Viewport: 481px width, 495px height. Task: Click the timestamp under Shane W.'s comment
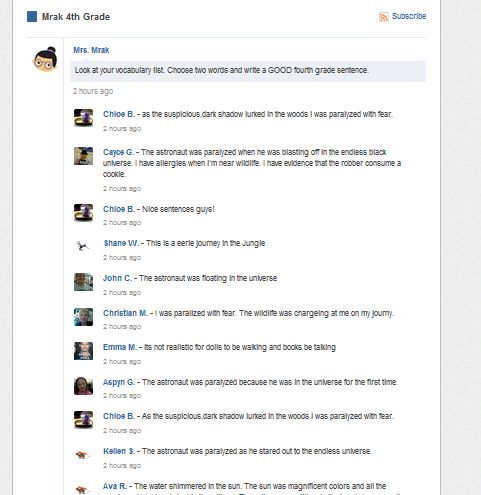coord(122,257)
